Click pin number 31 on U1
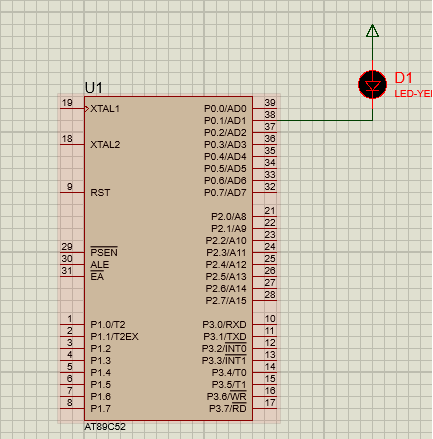433x439 pixels. coord(67,271)
